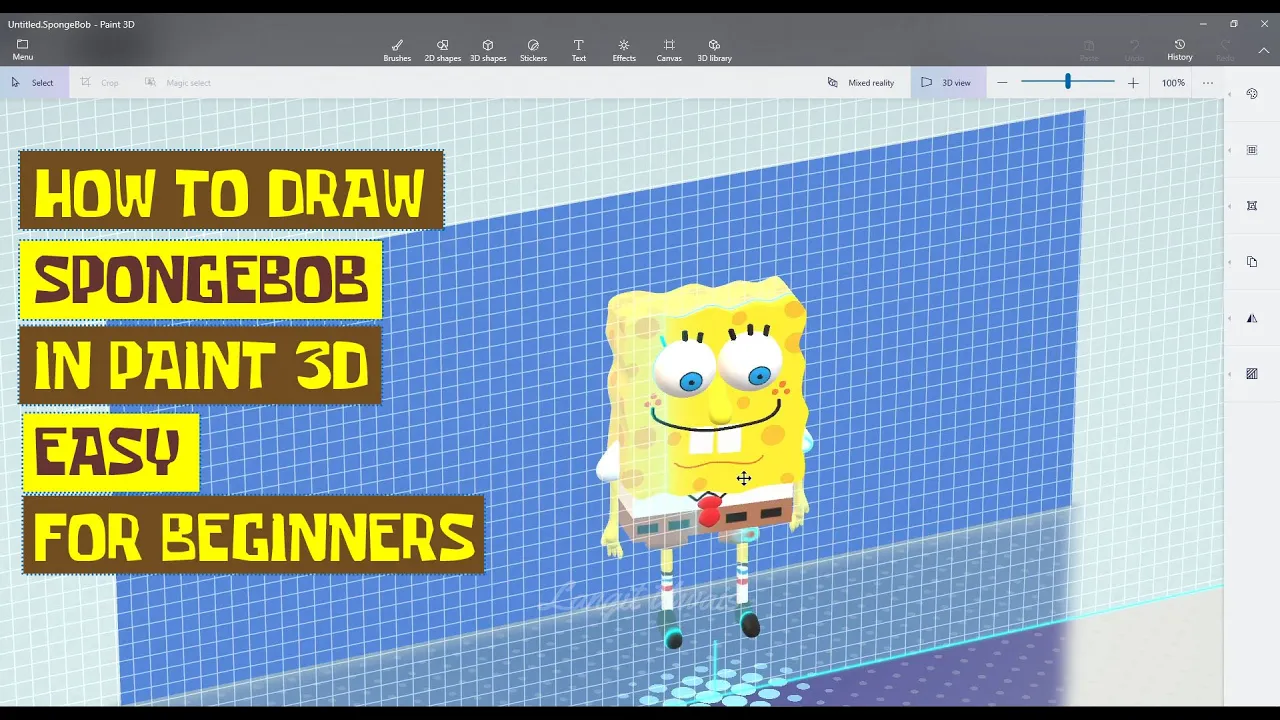
Task: Click the Copy icon in sidebar
Action: pos(1252,262)
